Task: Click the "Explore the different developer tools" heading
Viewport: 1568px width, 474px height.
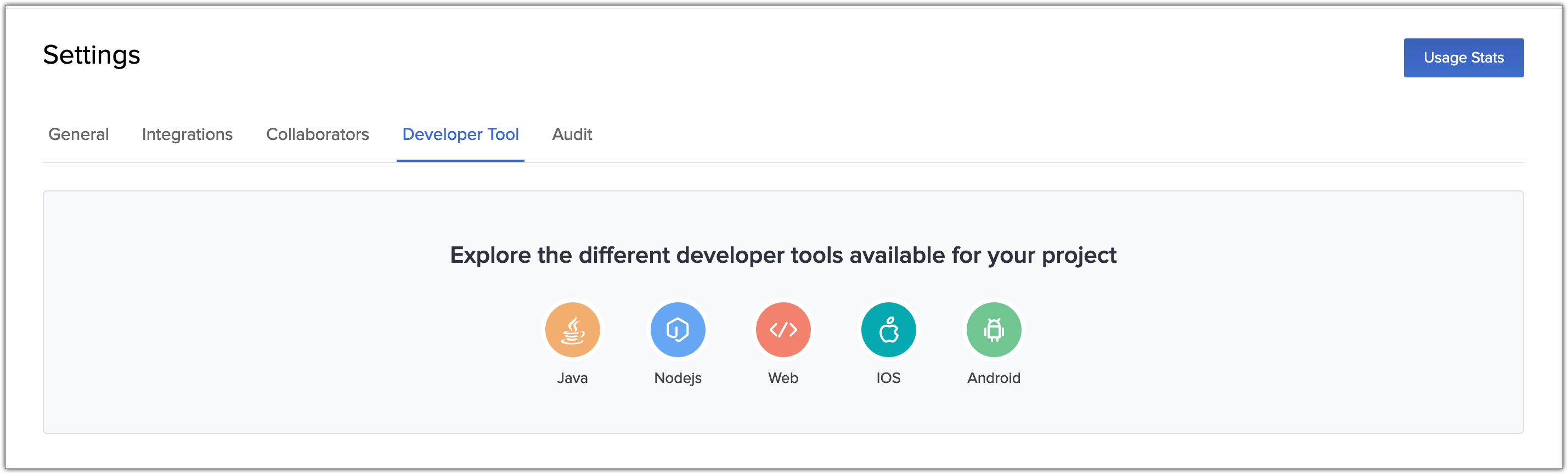Action: coord(783,255)
